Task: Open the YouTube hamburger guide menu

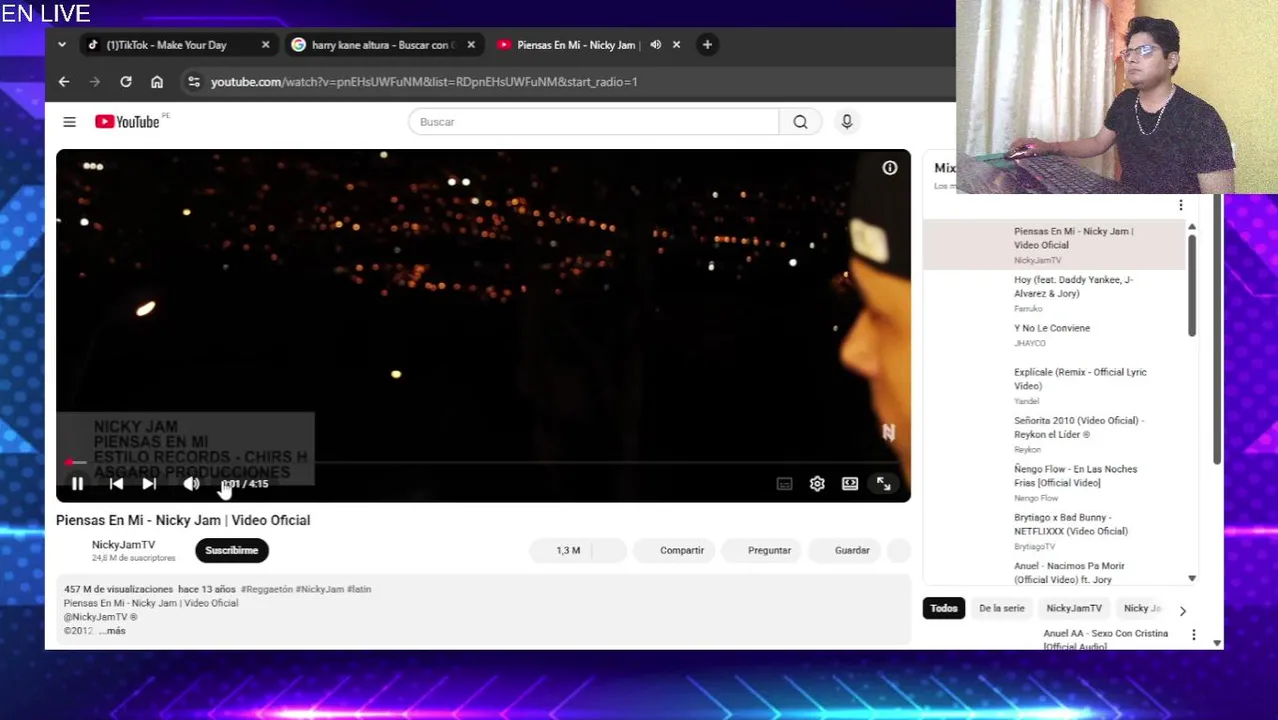Action: [69, 122]
